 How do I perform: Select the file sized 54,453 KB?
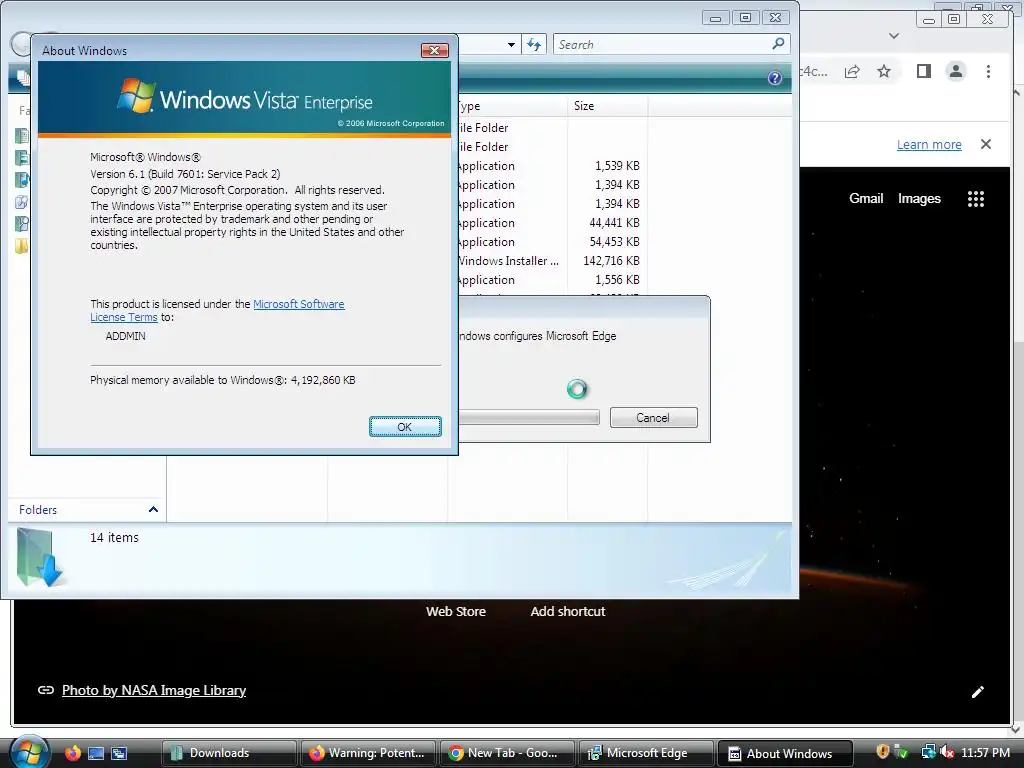[x=614, y=242]
